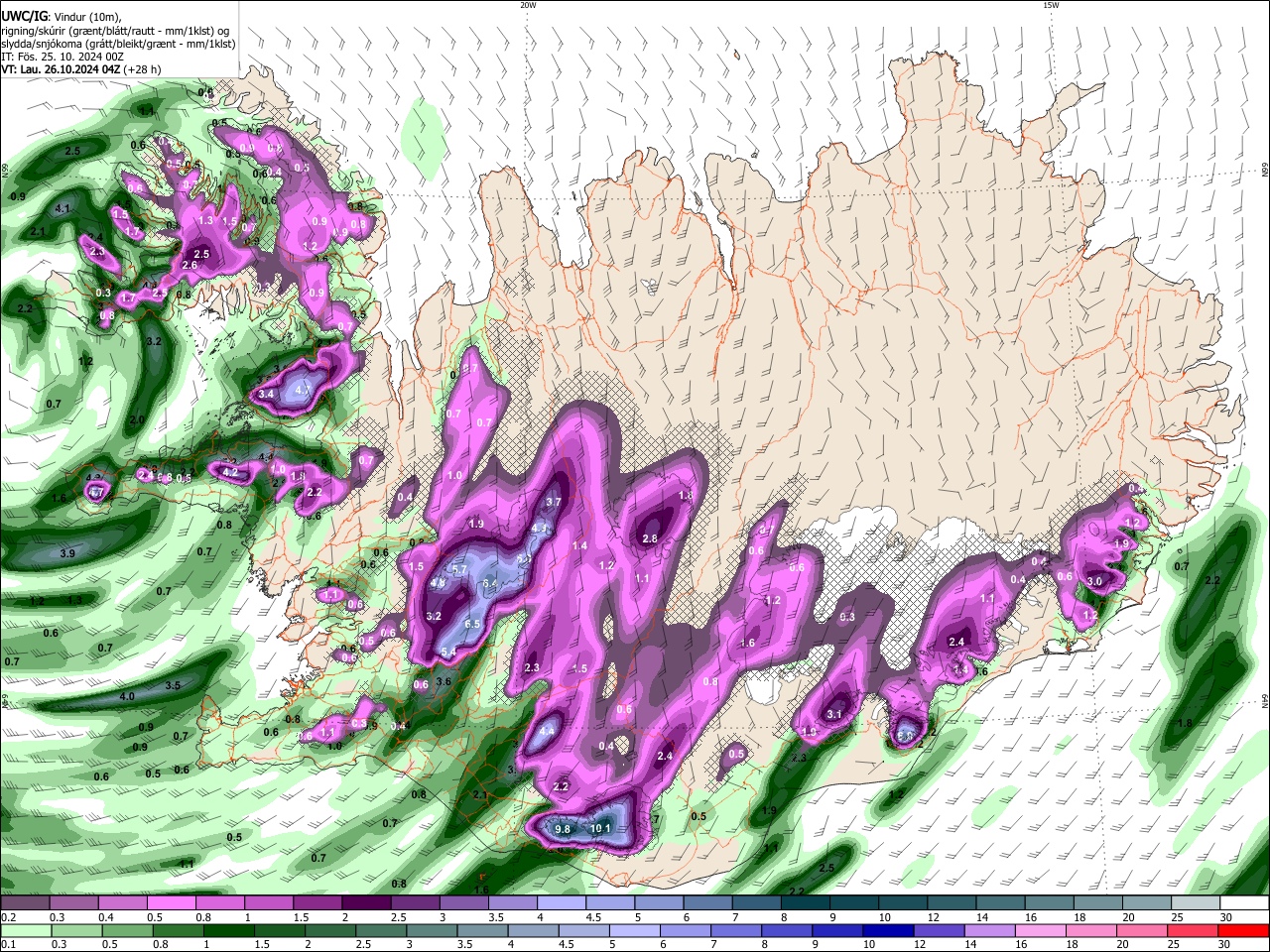Click the 4.7 value on western peninsula

point(96,492)
